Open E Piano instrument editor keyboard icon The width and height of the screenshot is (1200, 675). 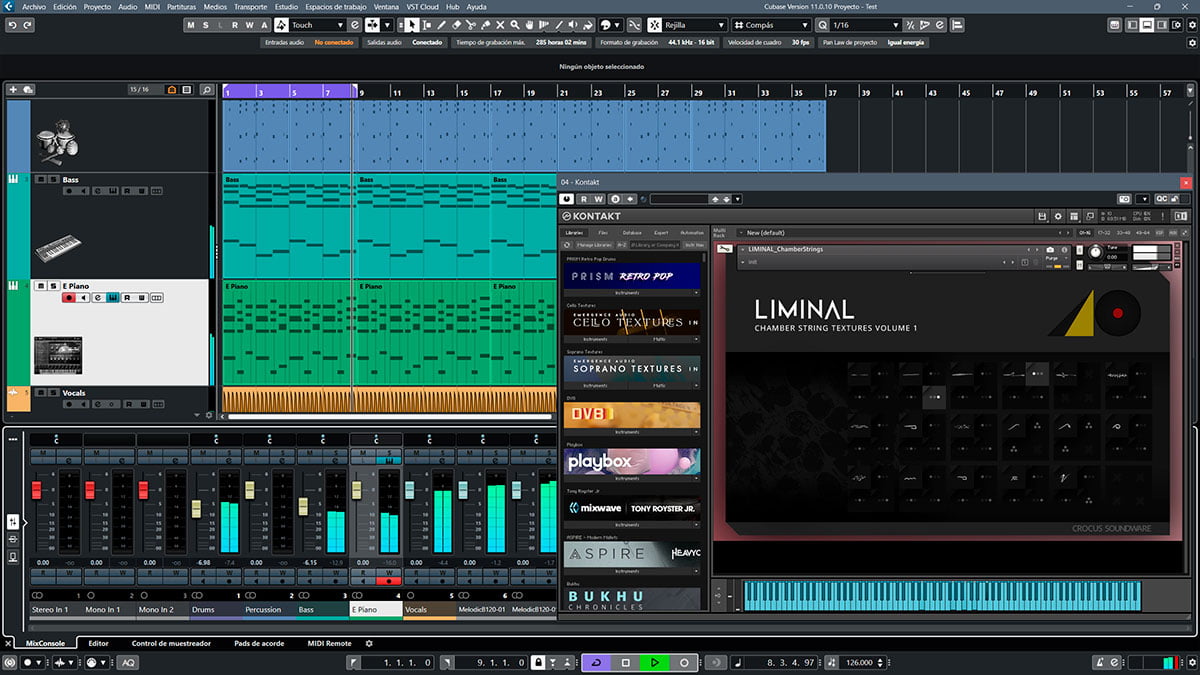click(113, 297)
